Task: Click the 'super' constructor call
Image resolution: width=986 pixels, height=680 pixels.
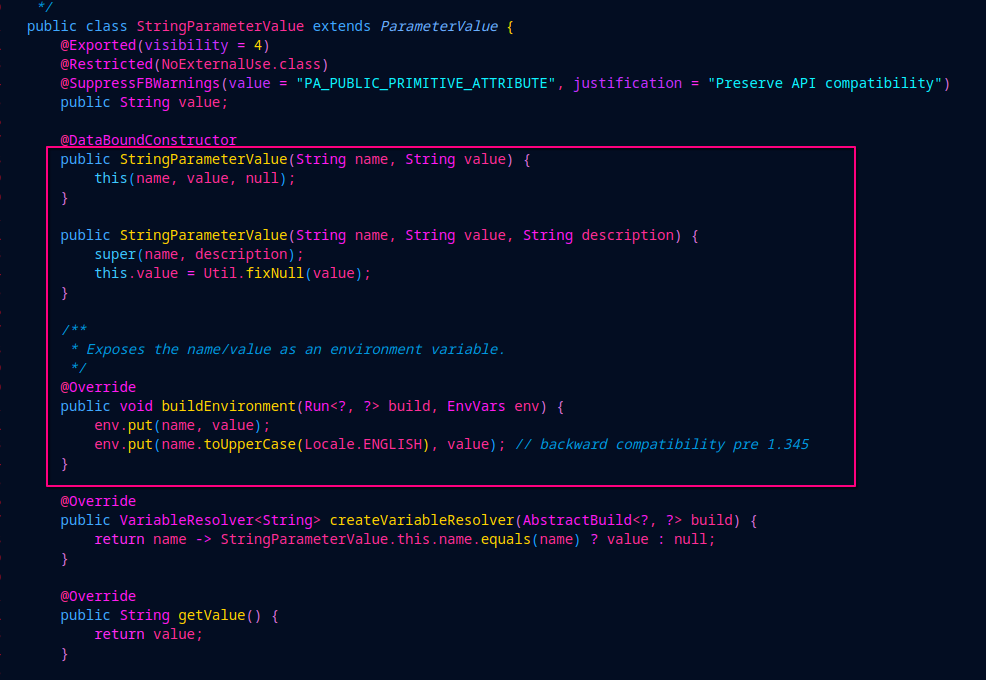Action: [115, 254]
